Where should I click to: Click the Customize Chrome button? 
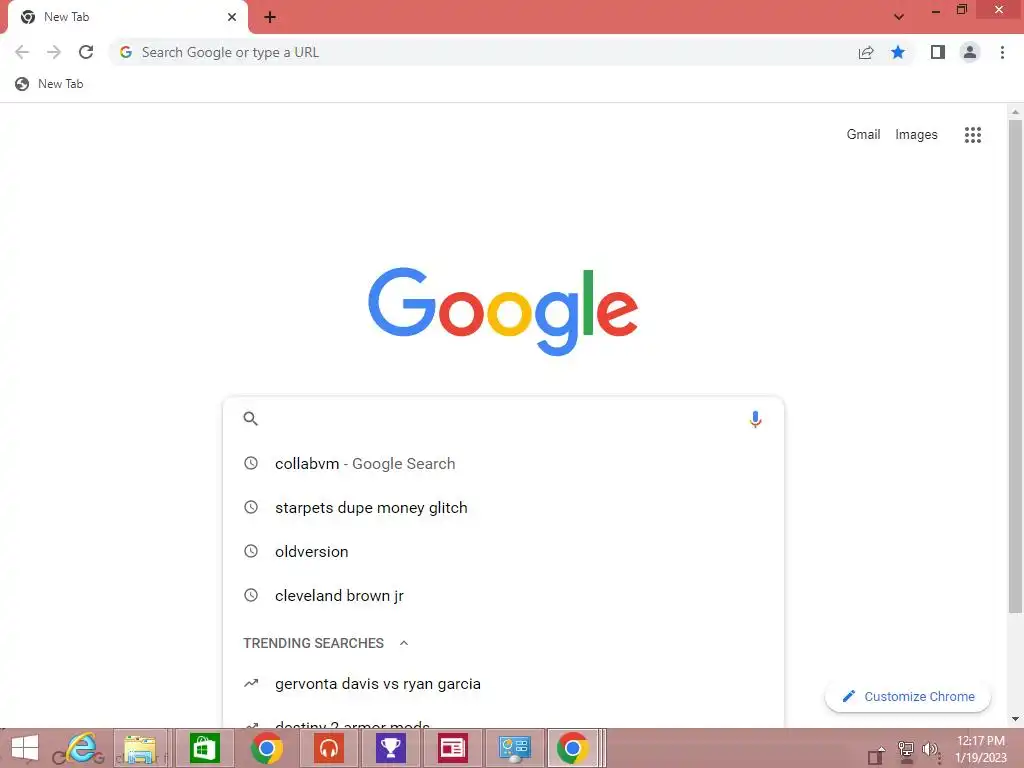[908, 696]
